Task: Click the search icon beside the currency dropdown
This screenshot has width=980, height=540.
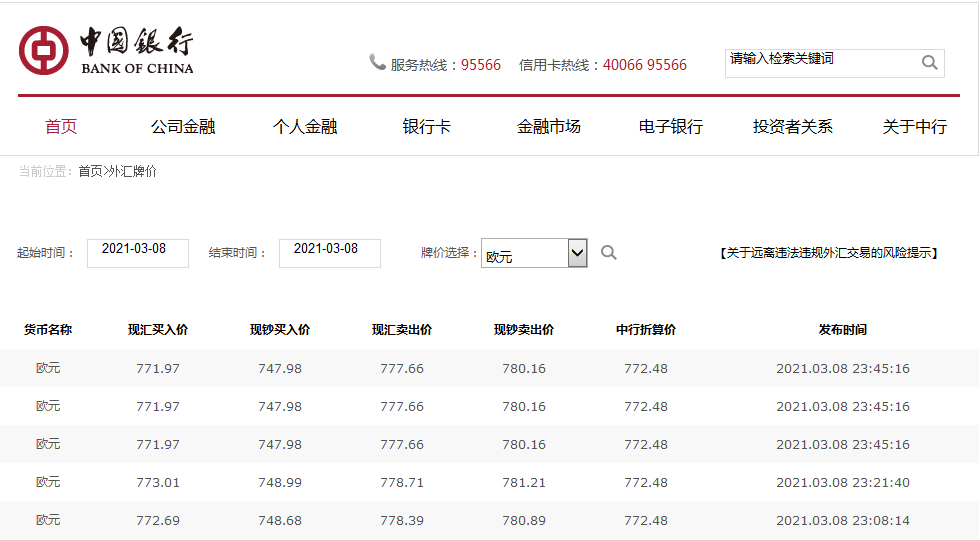Action: pos(608,253)
